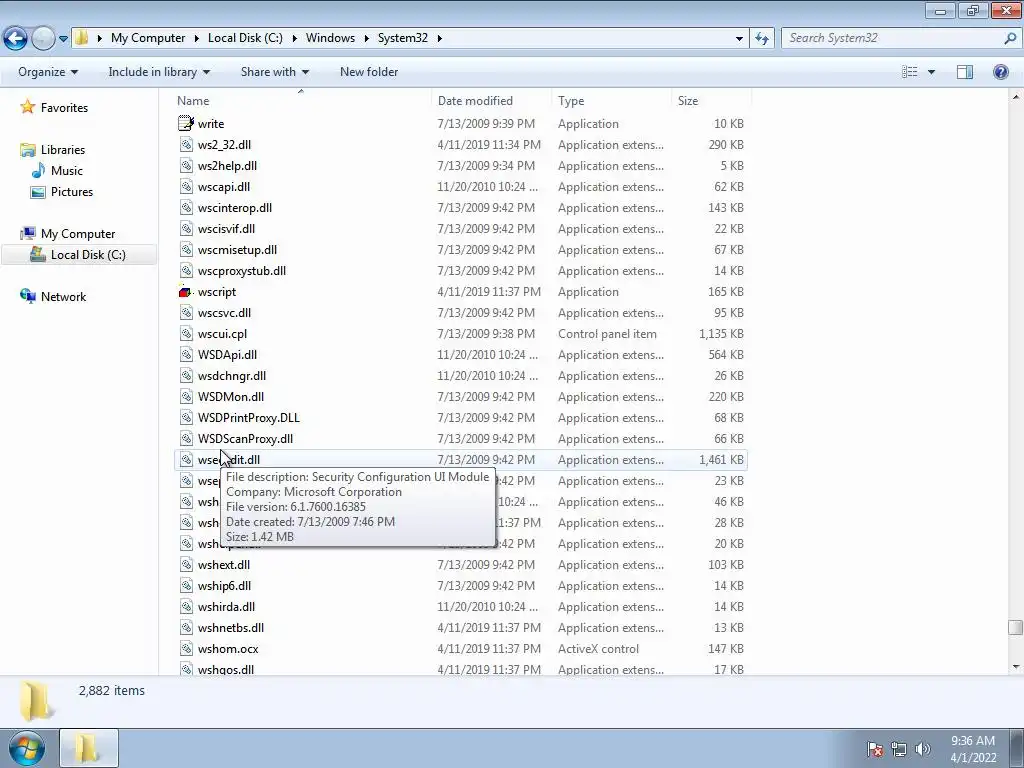Screen dimensions: 1024x768
Task: Select the ws2_32.dll file icon
Action: pos(186,144)
